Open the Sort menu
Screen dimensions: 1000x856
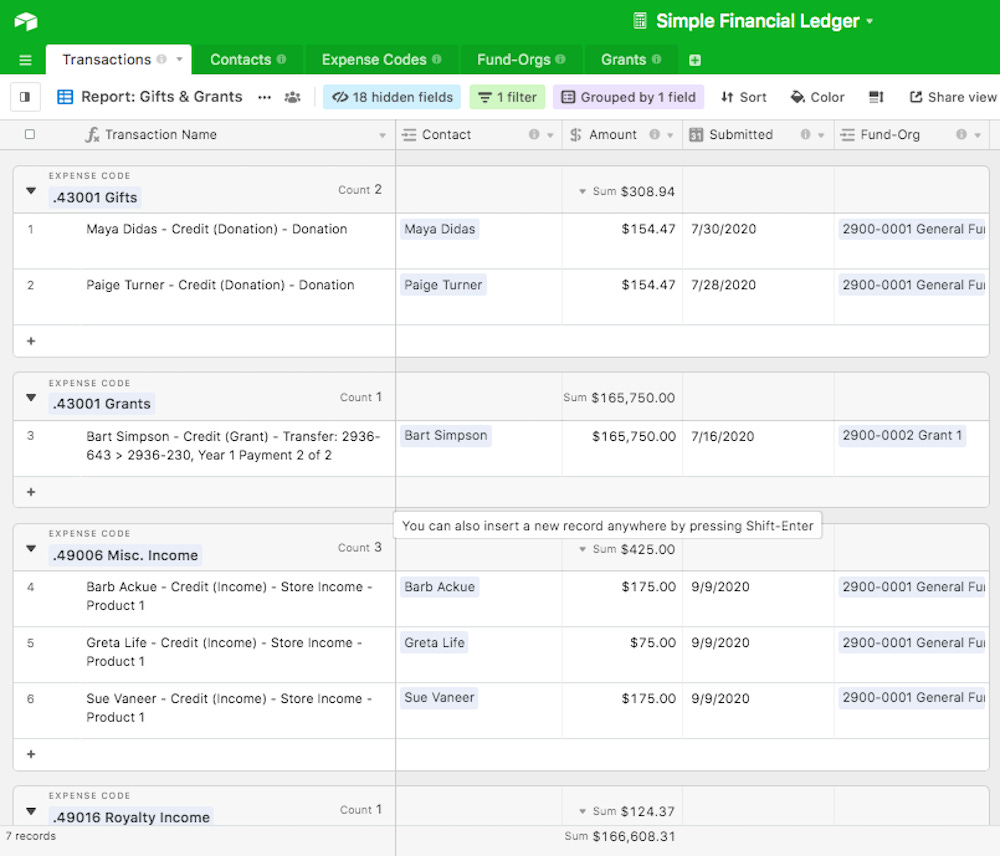(x=744, y=97)
